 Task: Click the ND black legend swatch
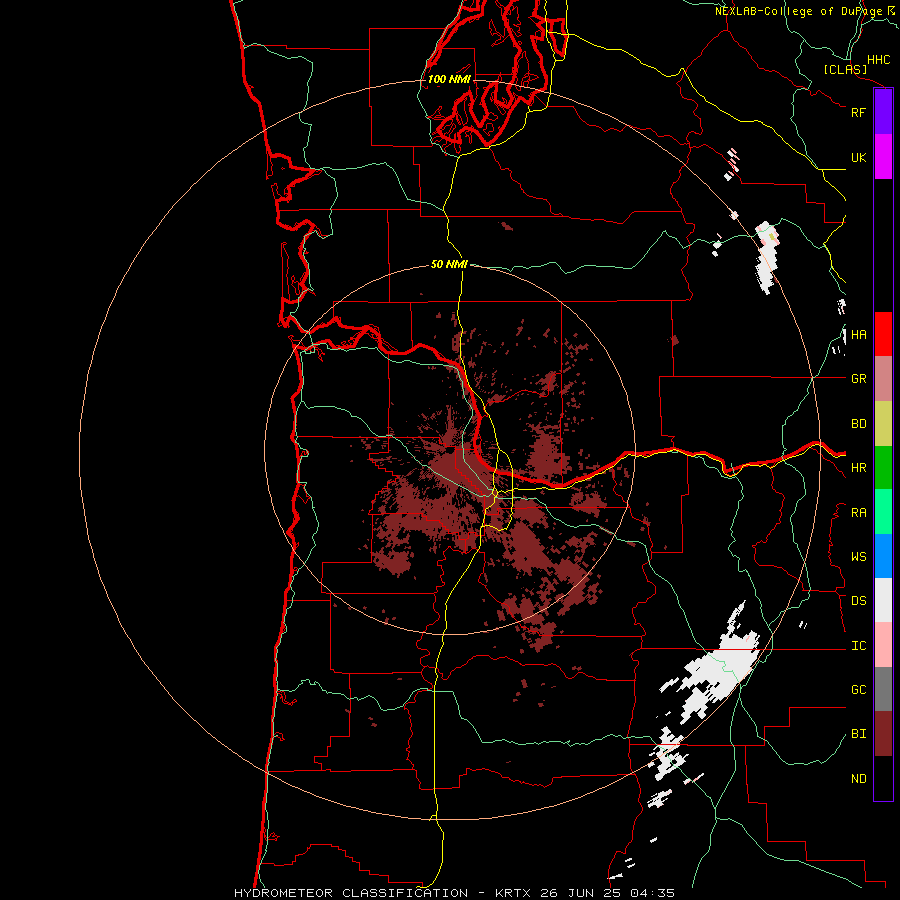coord(883,778)
